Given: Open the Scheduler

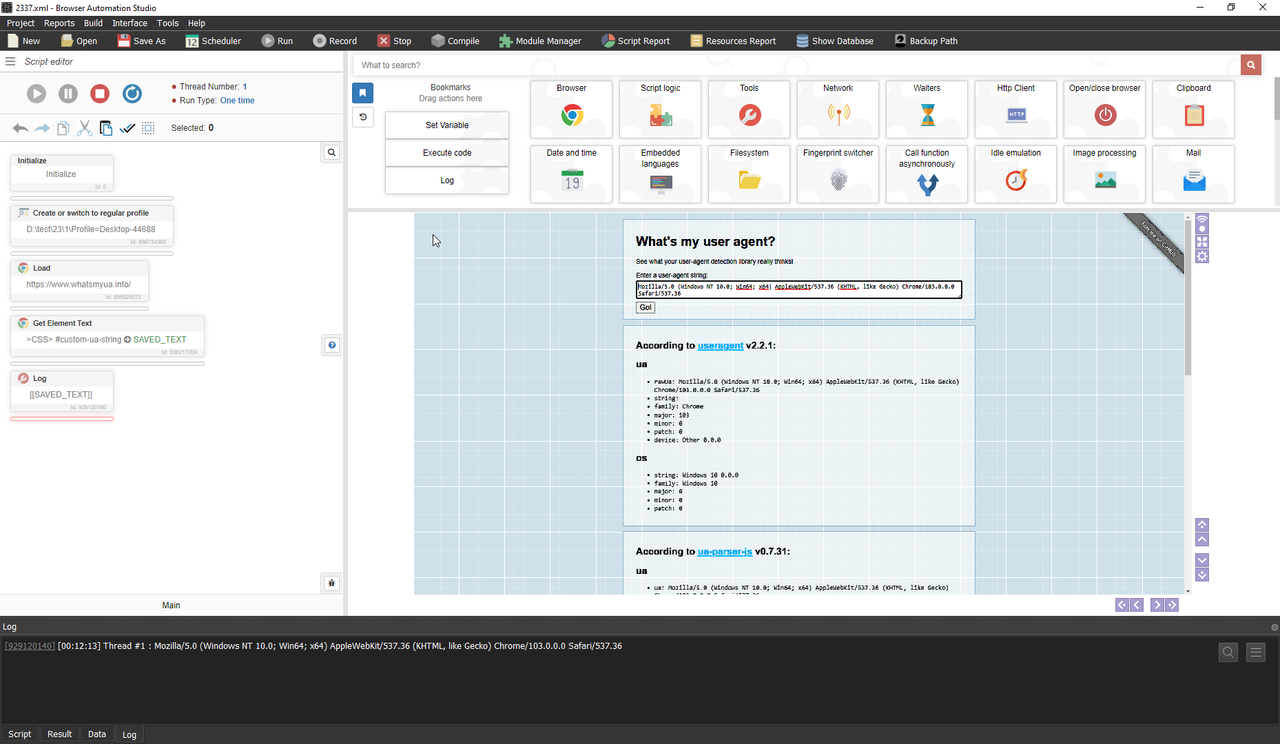Looking at the screenshot, I should coord(213,41).
